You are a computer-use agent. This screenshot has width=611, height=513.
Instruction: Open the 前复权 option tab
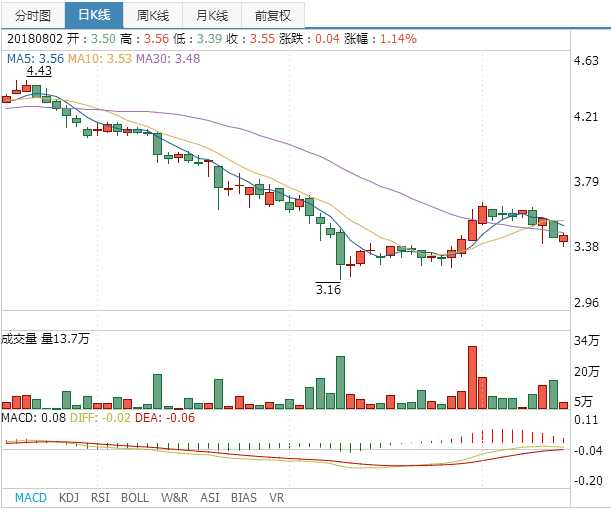273,15
